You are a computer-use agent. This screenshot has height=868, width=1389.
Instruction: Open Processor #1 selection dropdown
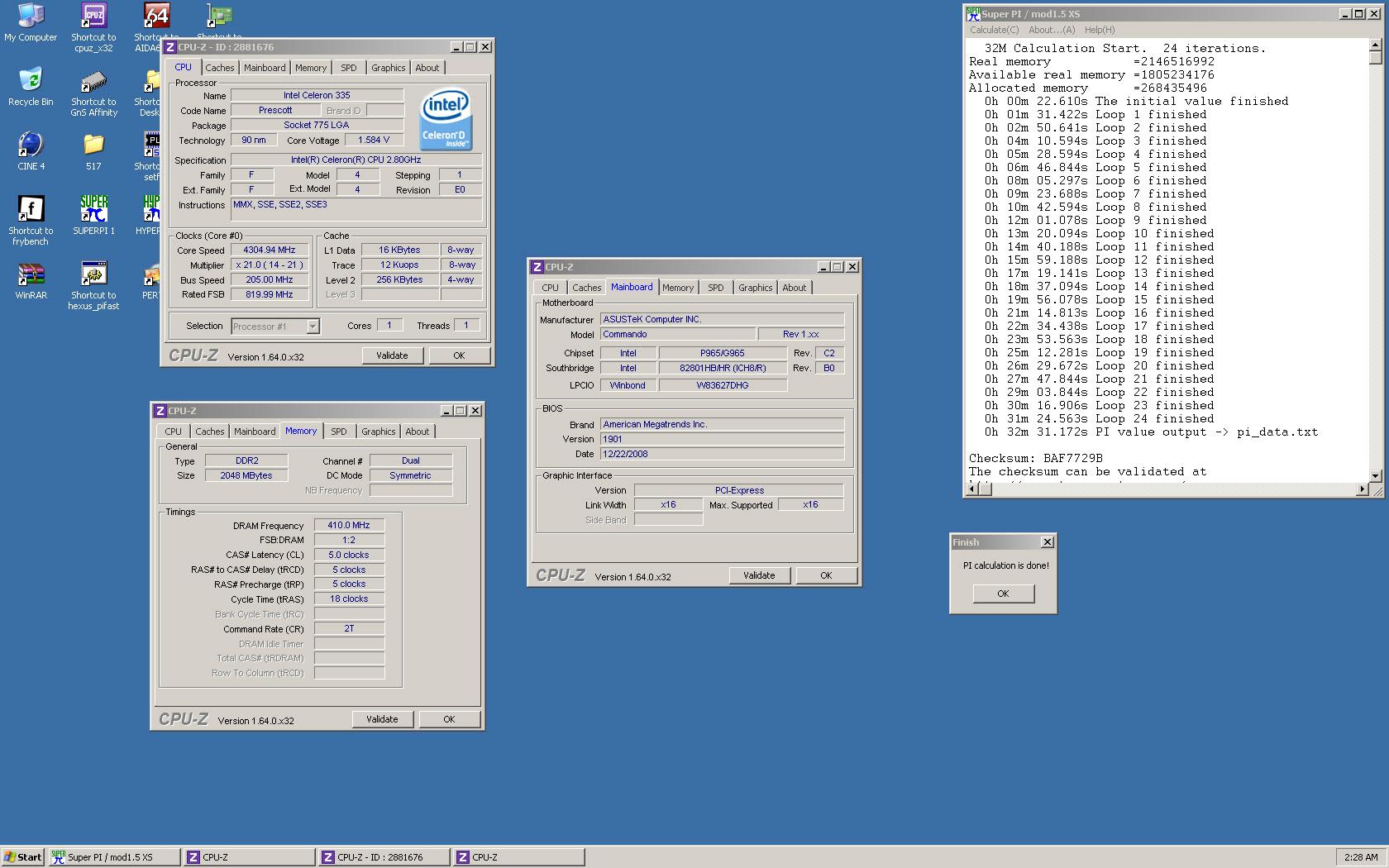click(313, 327)
